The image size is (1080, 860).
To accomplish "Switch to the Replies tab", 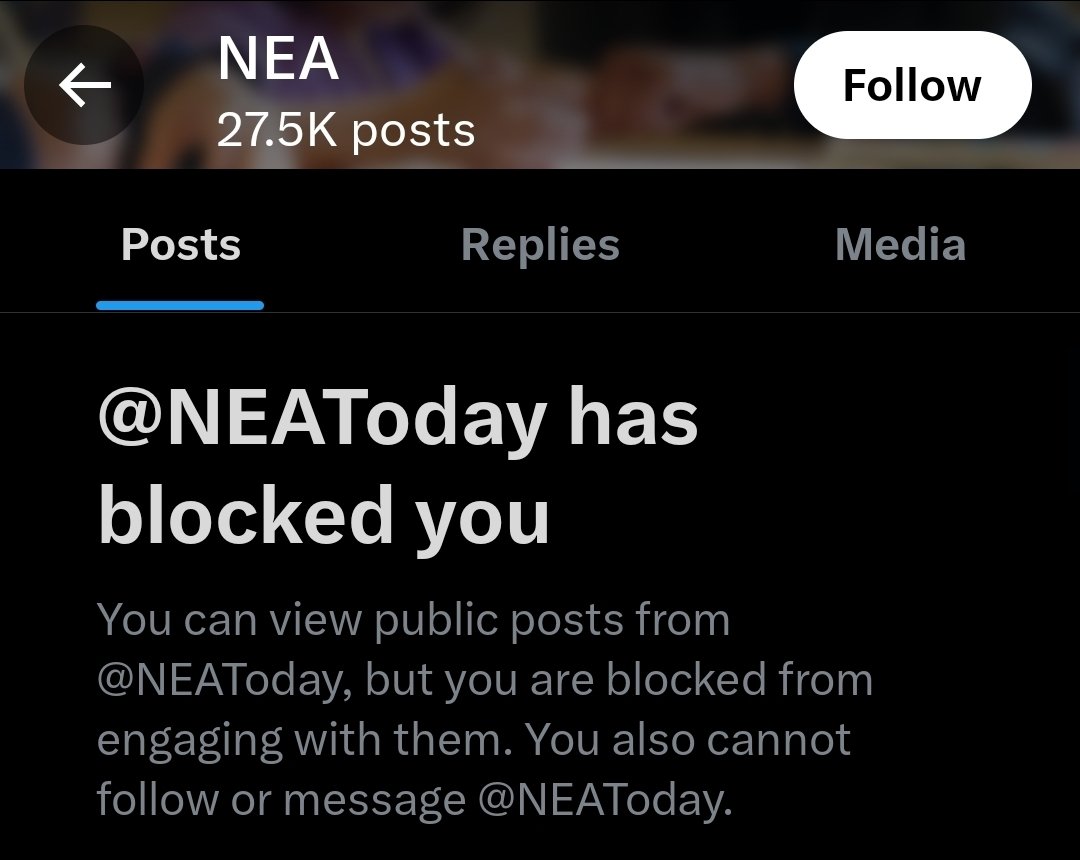I will pyautogui.click(x=540, y=245).
